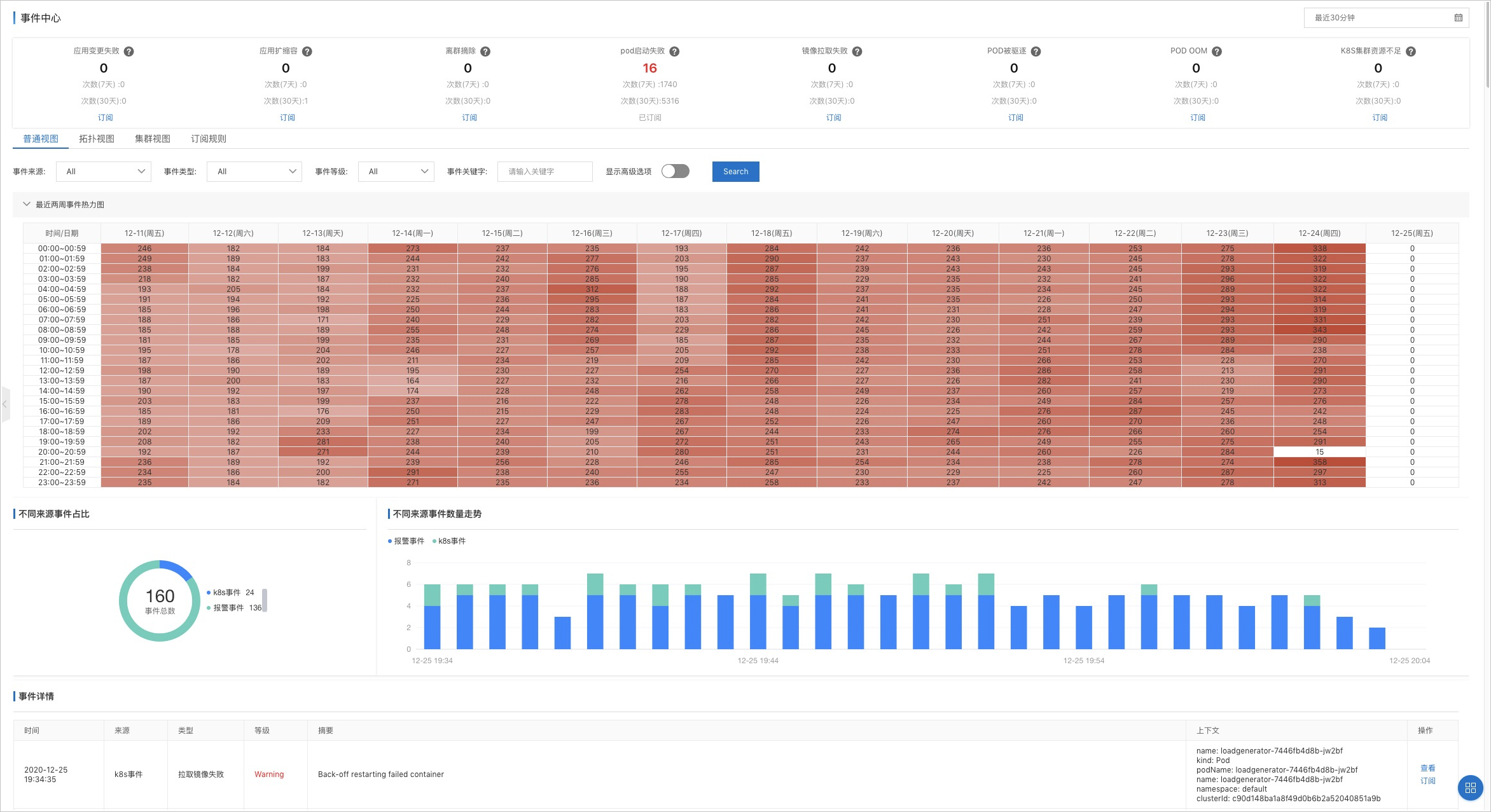
Task: Open the 事件等级 dropdown
Action: click(396, 172)
